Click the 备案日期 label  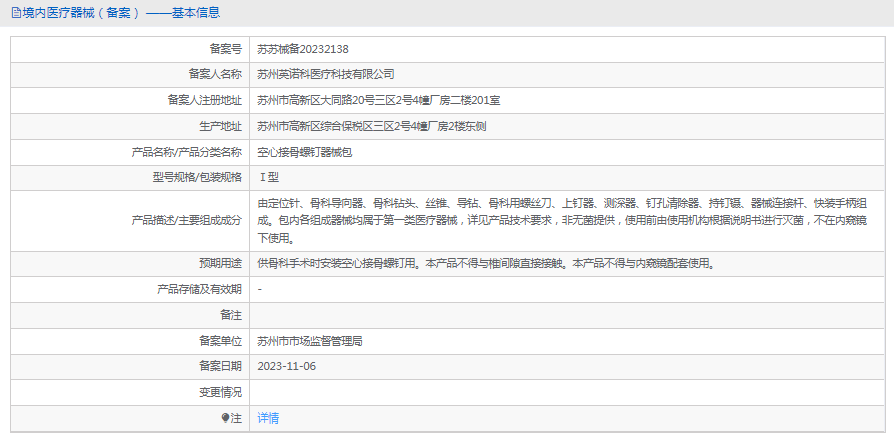pos(221,366)
